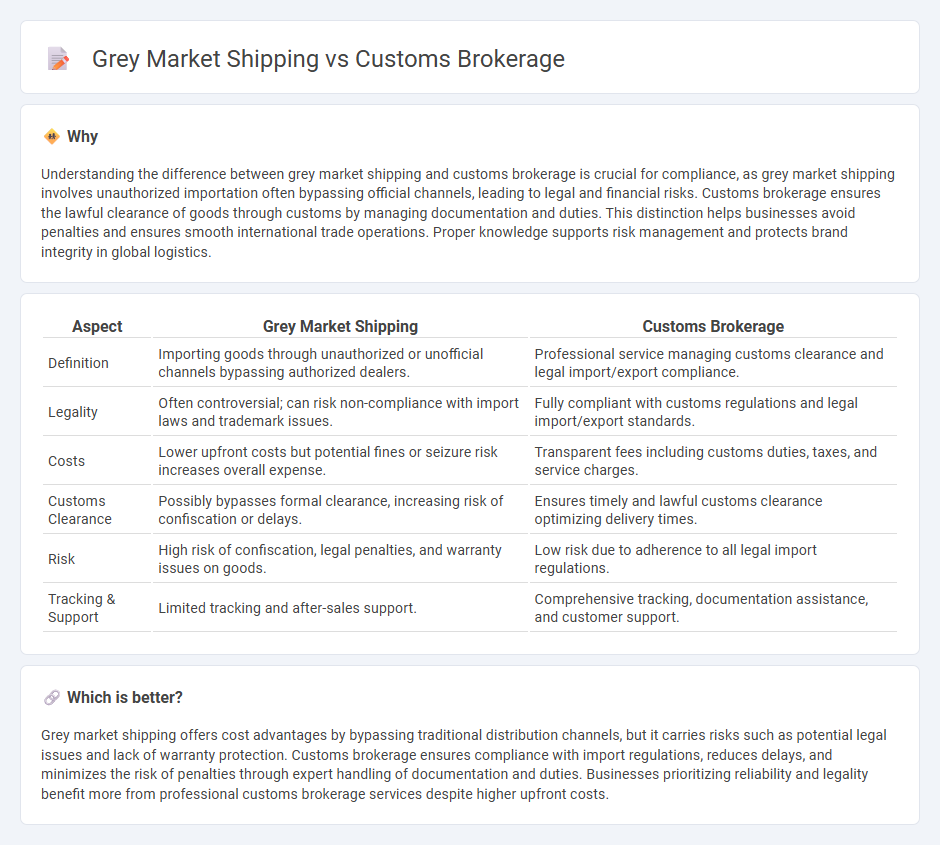Click the cell starting Low risk due to adherence
The width and height of the screenshot is (940, 845).
coord(713,559)
